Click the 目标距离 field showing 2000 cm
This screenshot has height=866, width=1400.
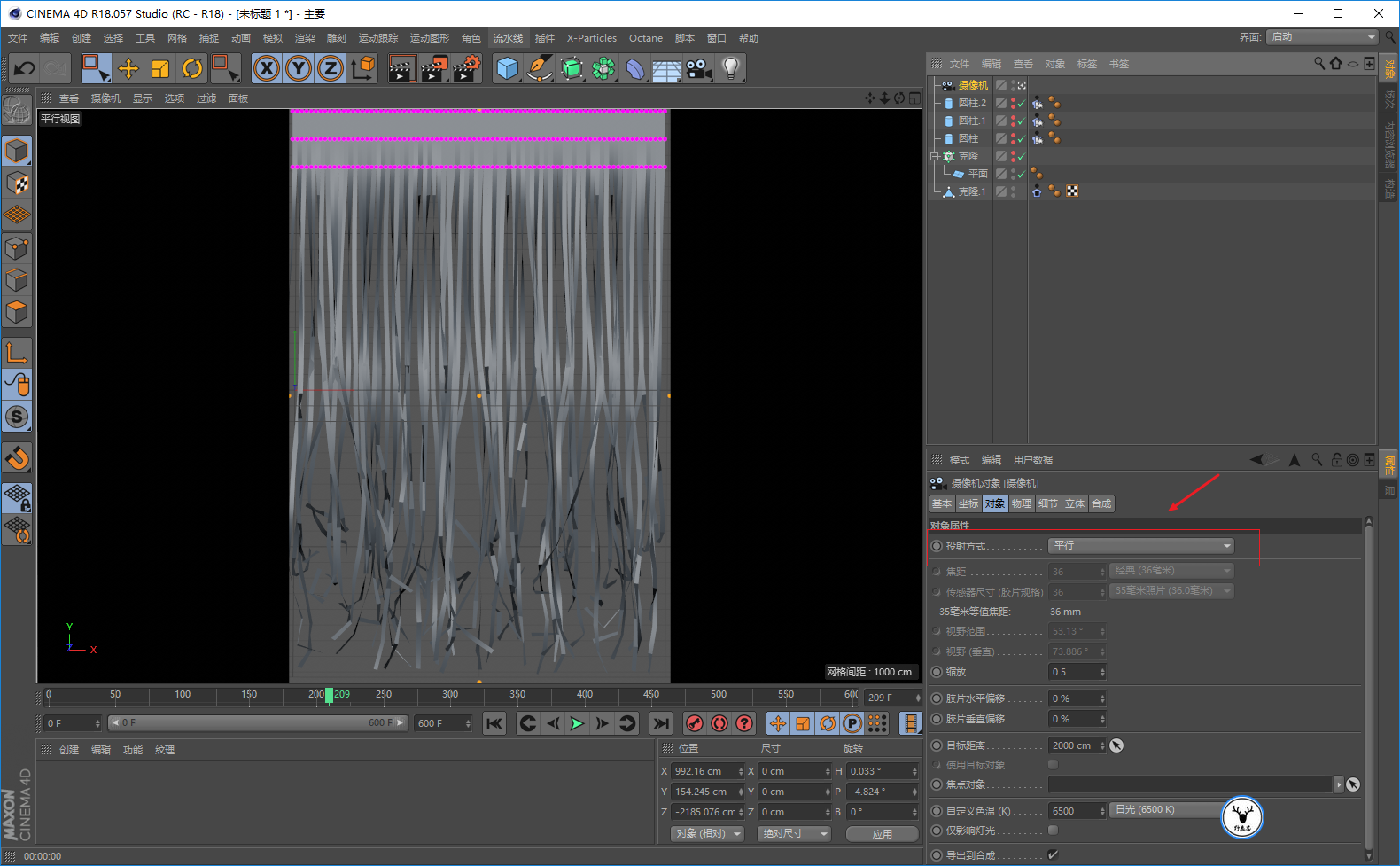point(1077,745)
